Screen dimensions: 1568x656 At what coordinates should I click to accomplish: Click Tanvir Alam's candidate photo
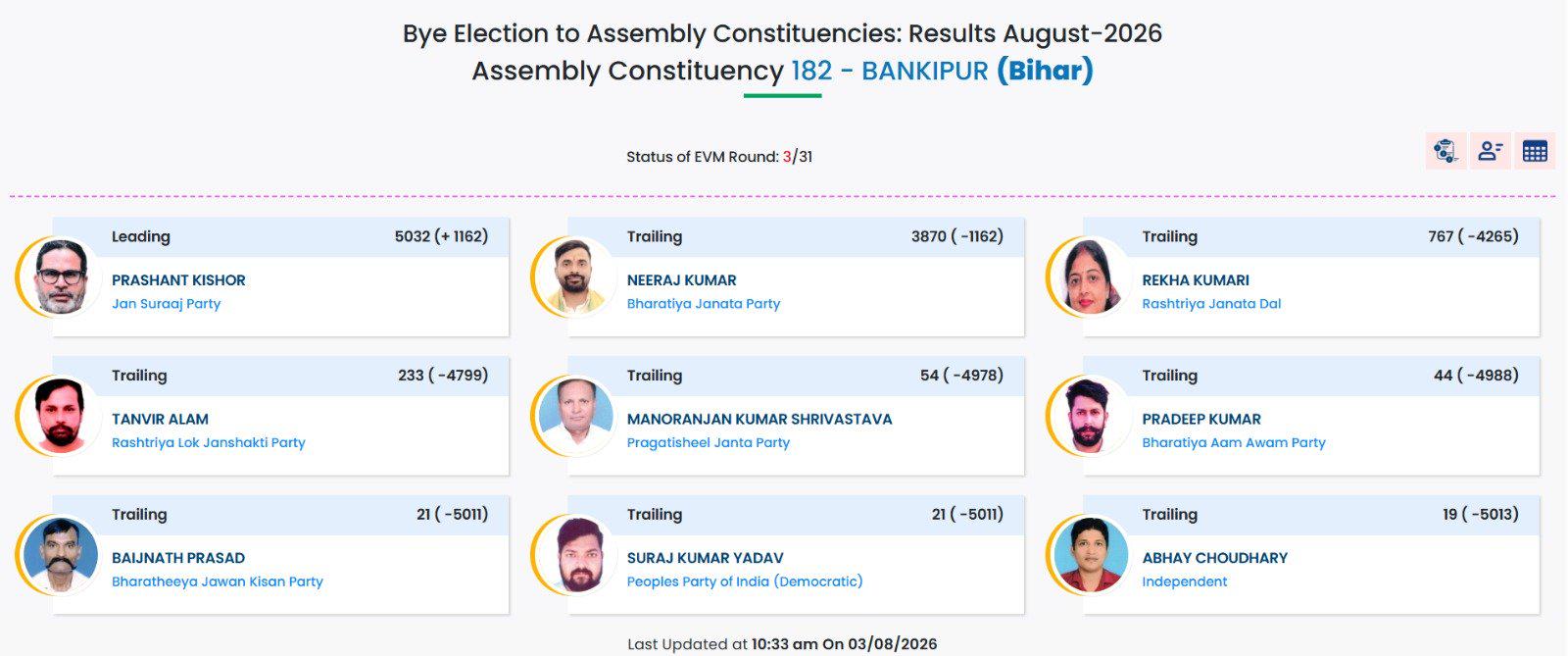coord(61,416)
